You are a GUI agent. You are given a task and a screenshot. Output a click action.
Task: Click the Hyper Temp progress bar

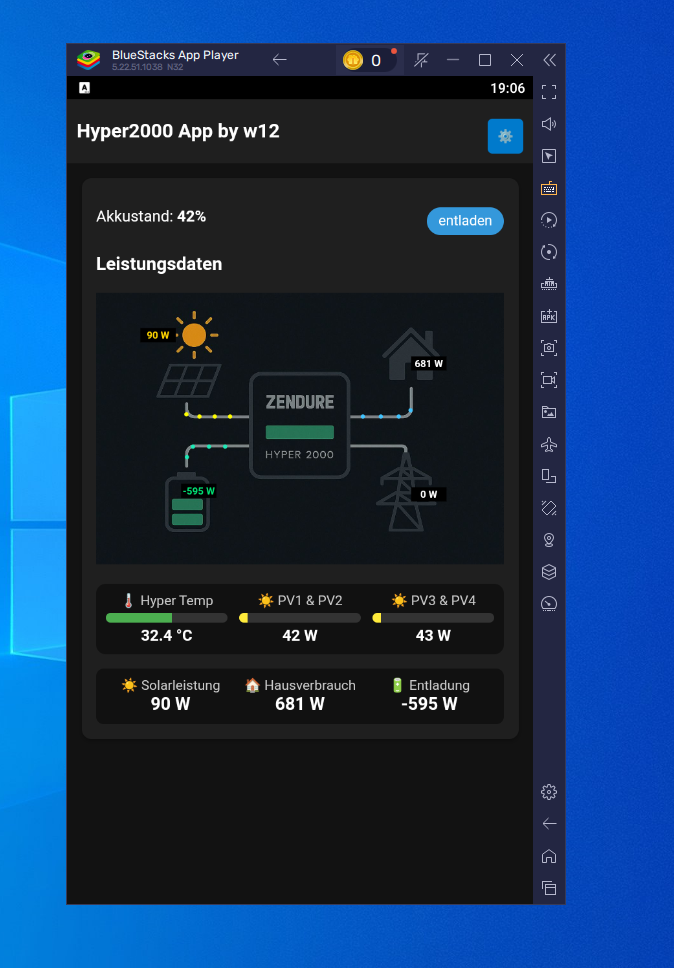pyautogui.click(x=167, y=618)
